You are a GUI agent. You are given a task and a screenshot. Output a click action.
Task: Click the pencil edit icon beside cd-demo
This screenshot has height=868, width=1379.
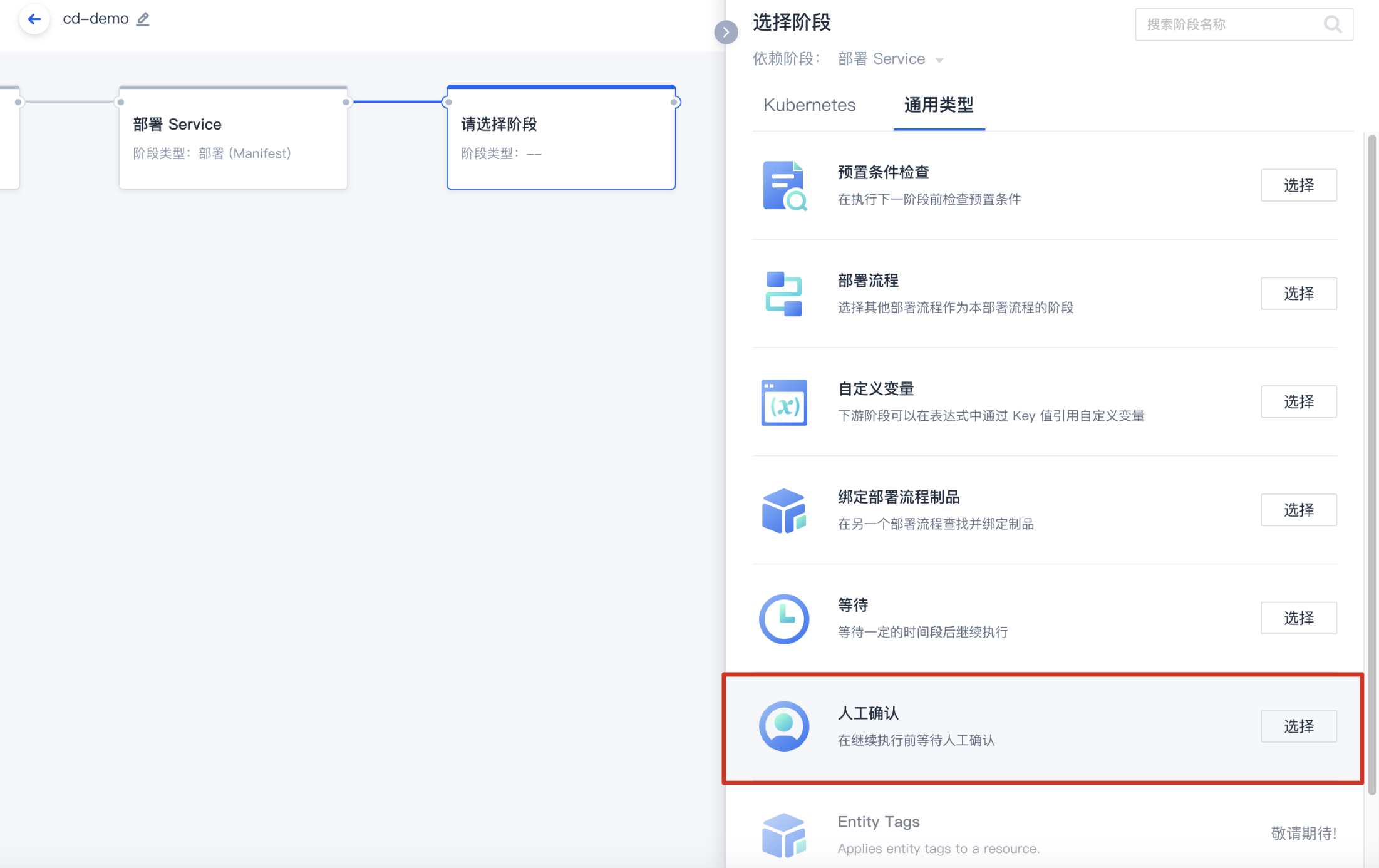tap(143, 19)
